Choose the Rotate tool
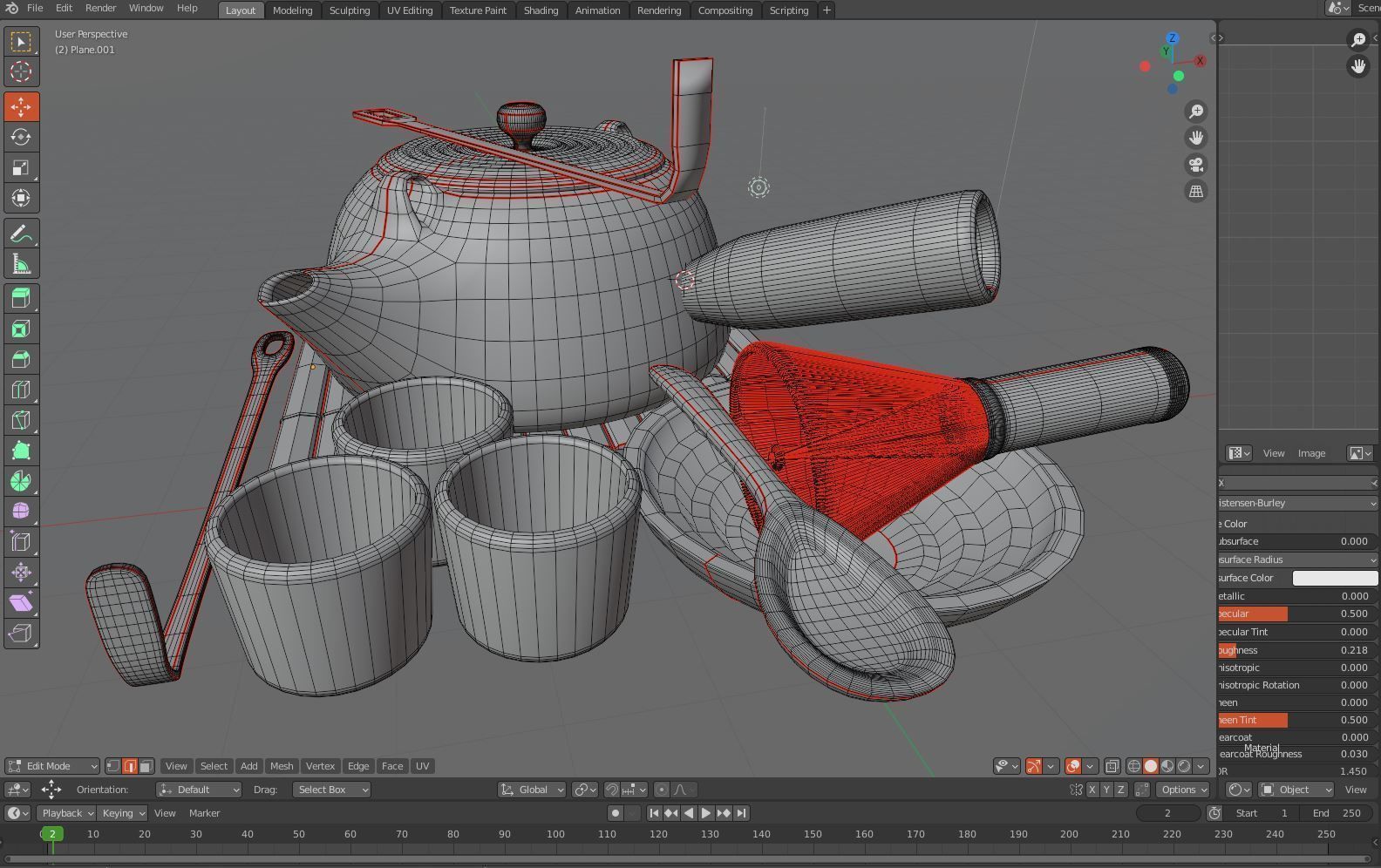Image resolution: width=1381 pixels, height=868 pixels. point(21,137)
